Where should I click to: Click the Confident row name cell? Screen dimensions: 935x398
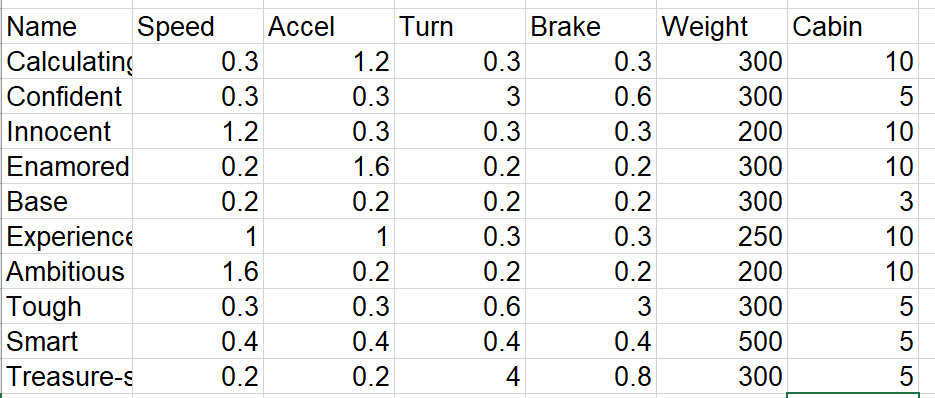tap(67, 96)
